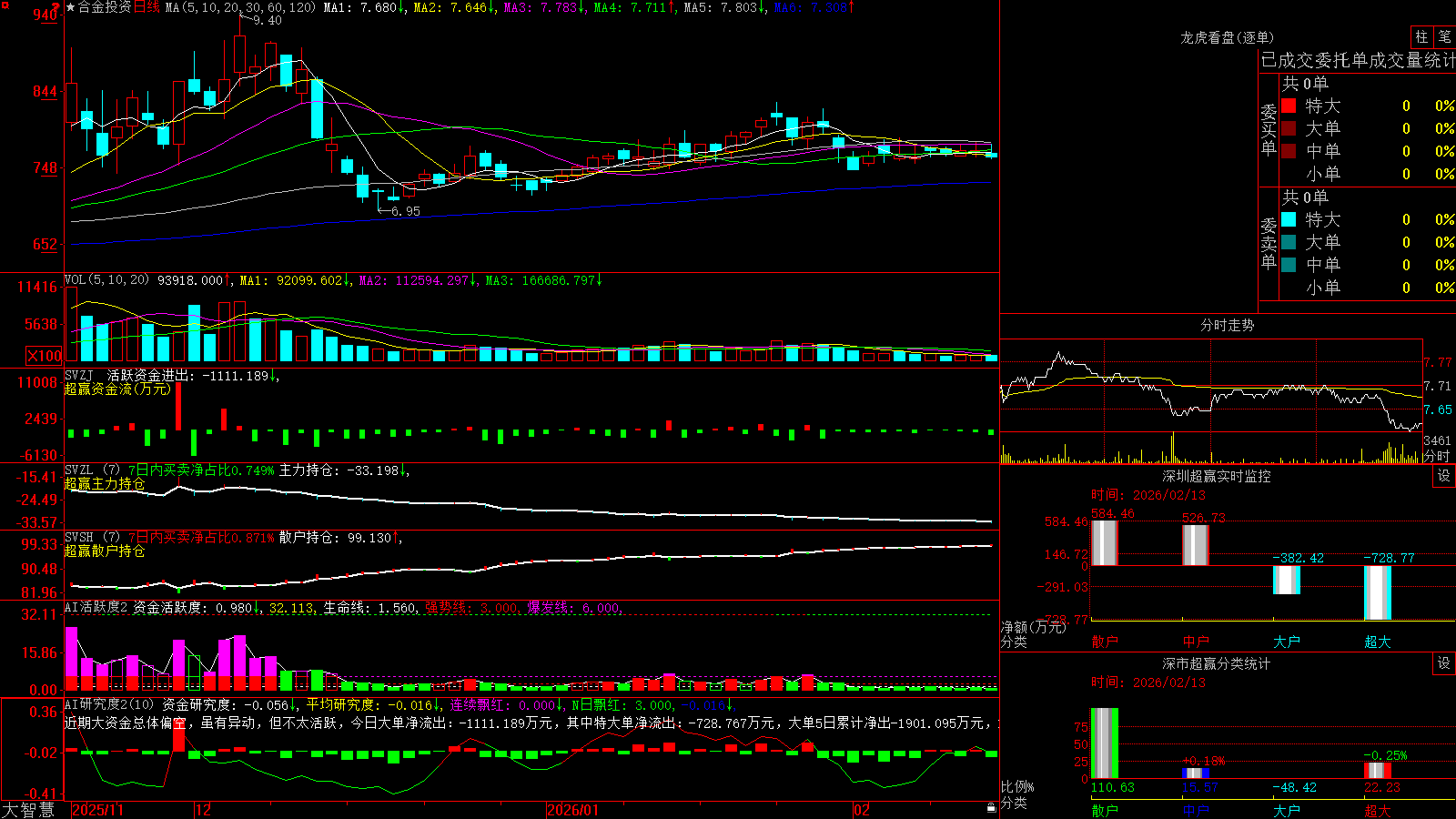Click the dark red 中单 buy-order swatch

click(1289, 151)
